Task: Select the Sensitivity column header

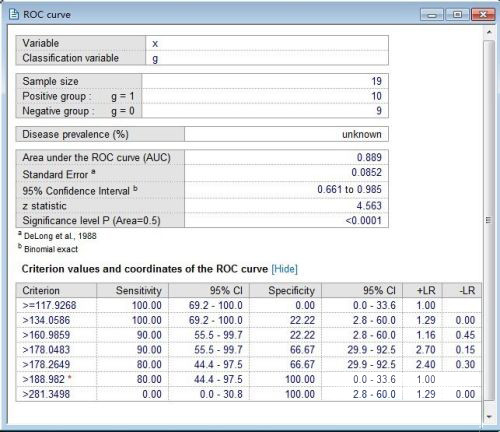Action: tap(133, 290)
